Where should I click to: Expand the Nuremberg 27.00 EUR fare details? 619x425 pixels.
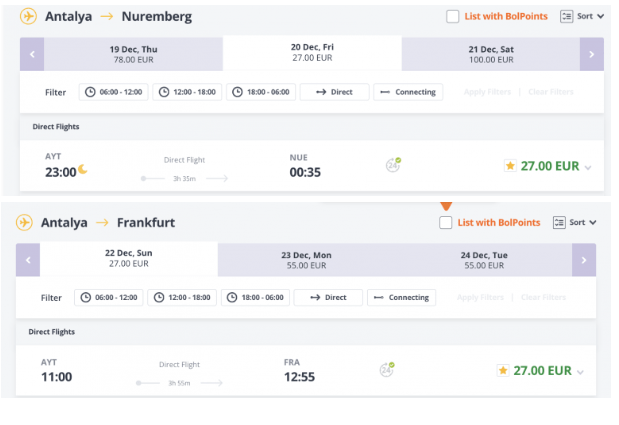tap(588, 167)
